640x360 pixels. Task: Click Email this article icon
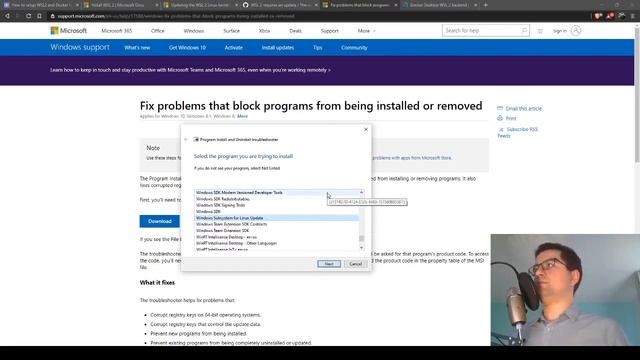[500, 109]
